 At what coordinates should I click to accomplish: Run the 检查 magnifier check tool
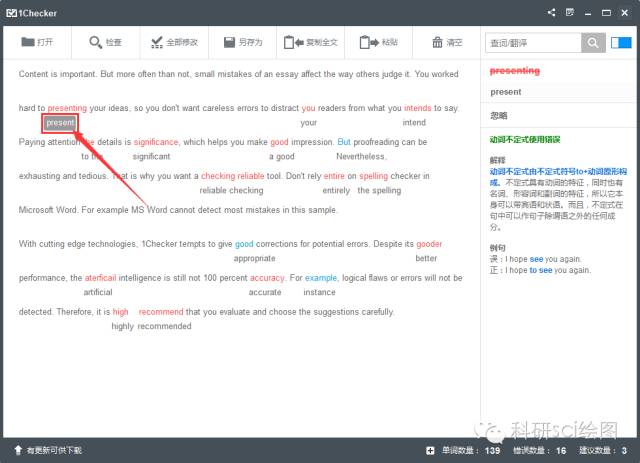(x=105, y=42)
